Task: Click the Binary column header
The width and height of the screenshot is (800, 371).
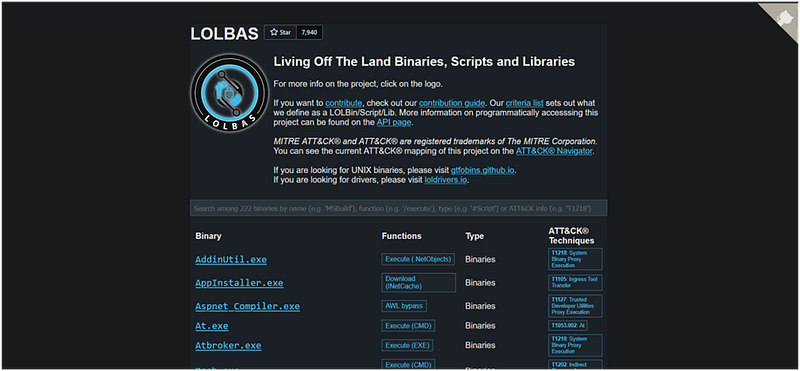Action: tap(208, 236)
